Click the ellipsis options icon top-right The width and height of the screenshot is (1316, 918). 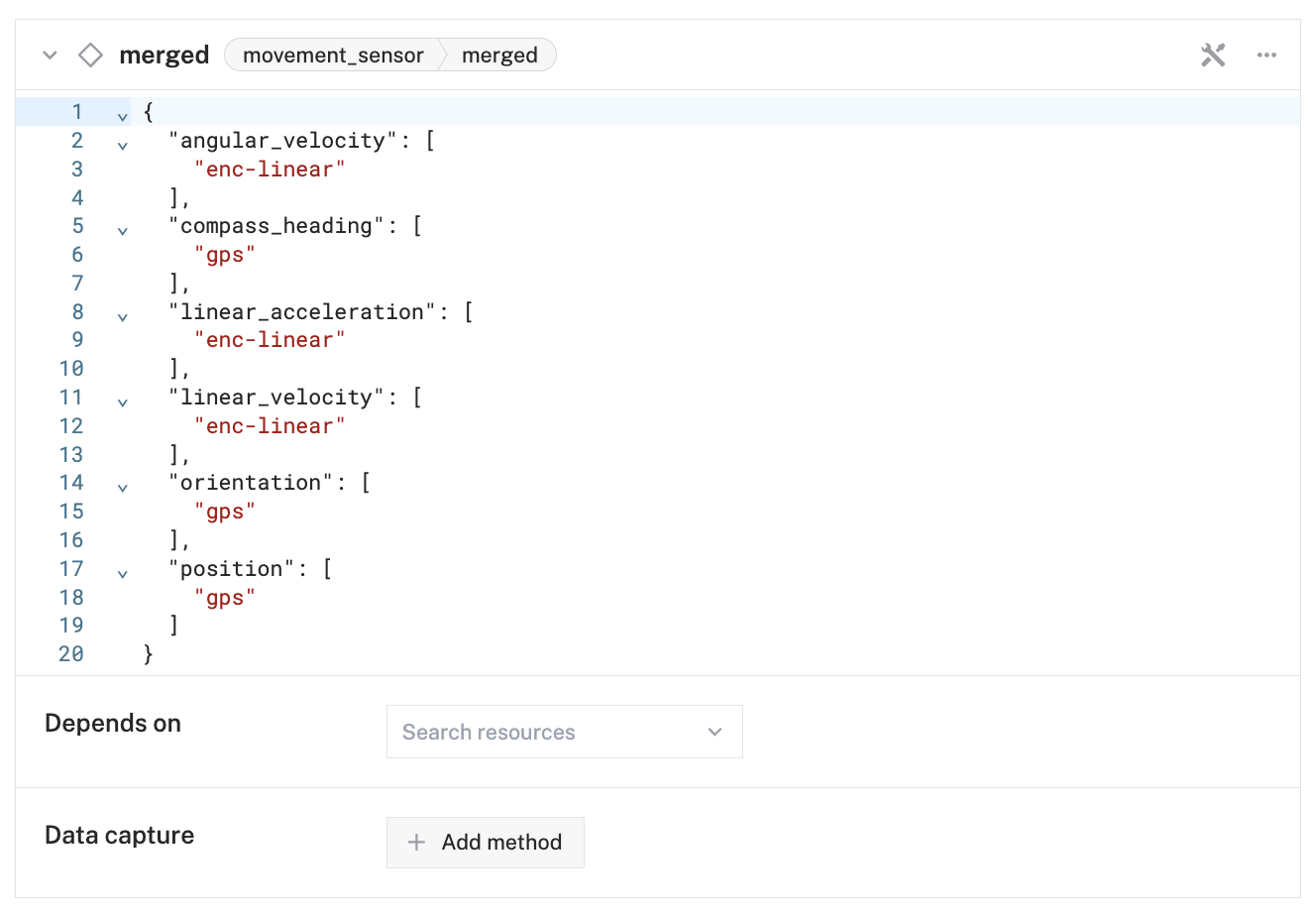coord(1266,56)
